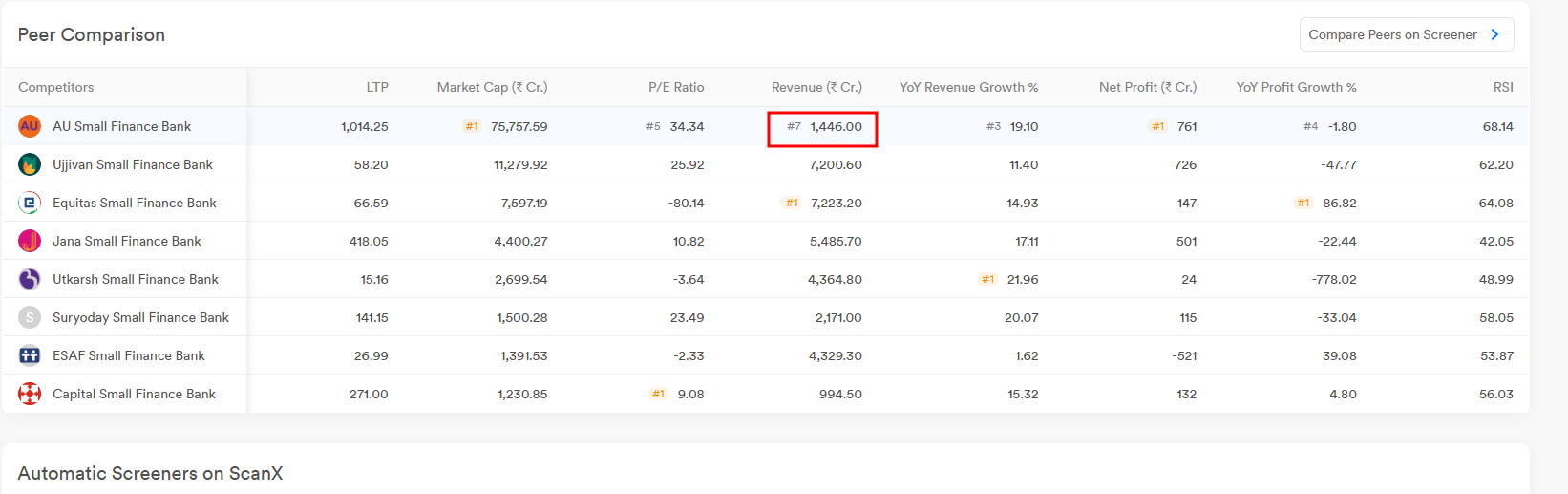Click the Capital Small Finance Bank logo
The width and height of the screenshot is (1568, 494).
click(30, 394)
